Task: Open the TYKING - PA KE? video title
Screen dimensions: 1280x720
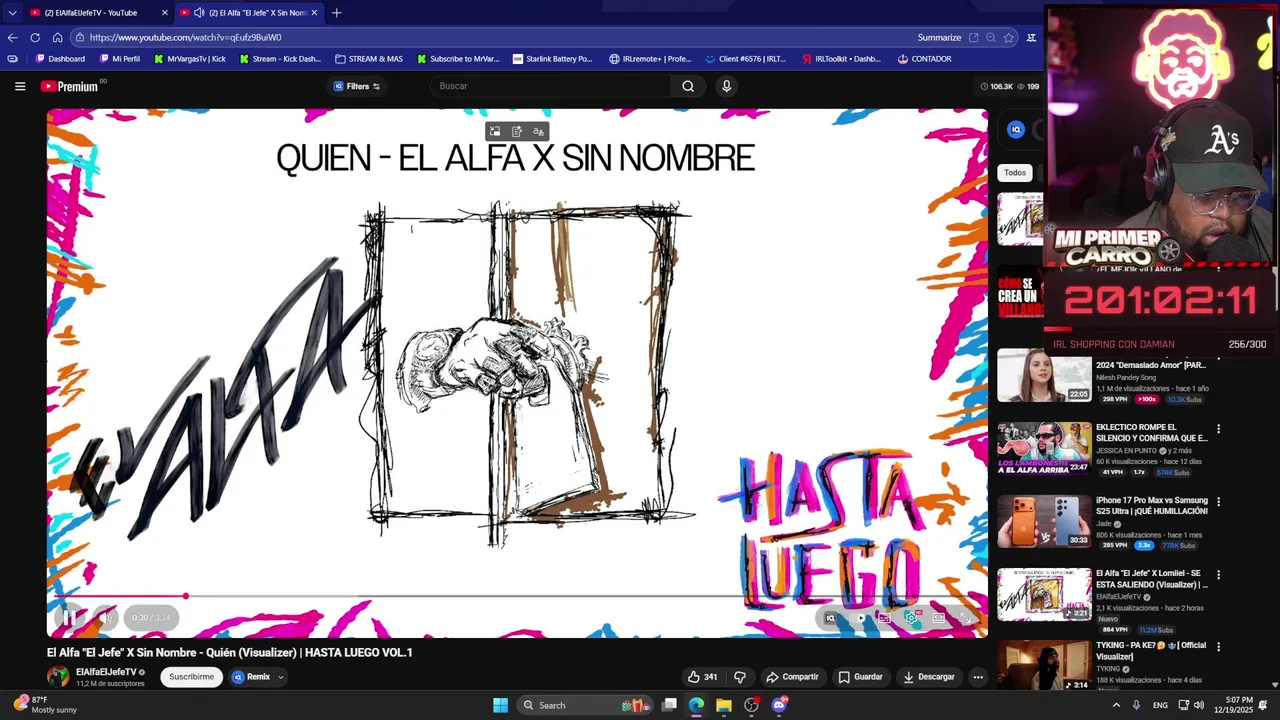Action: pos(1151,651)
